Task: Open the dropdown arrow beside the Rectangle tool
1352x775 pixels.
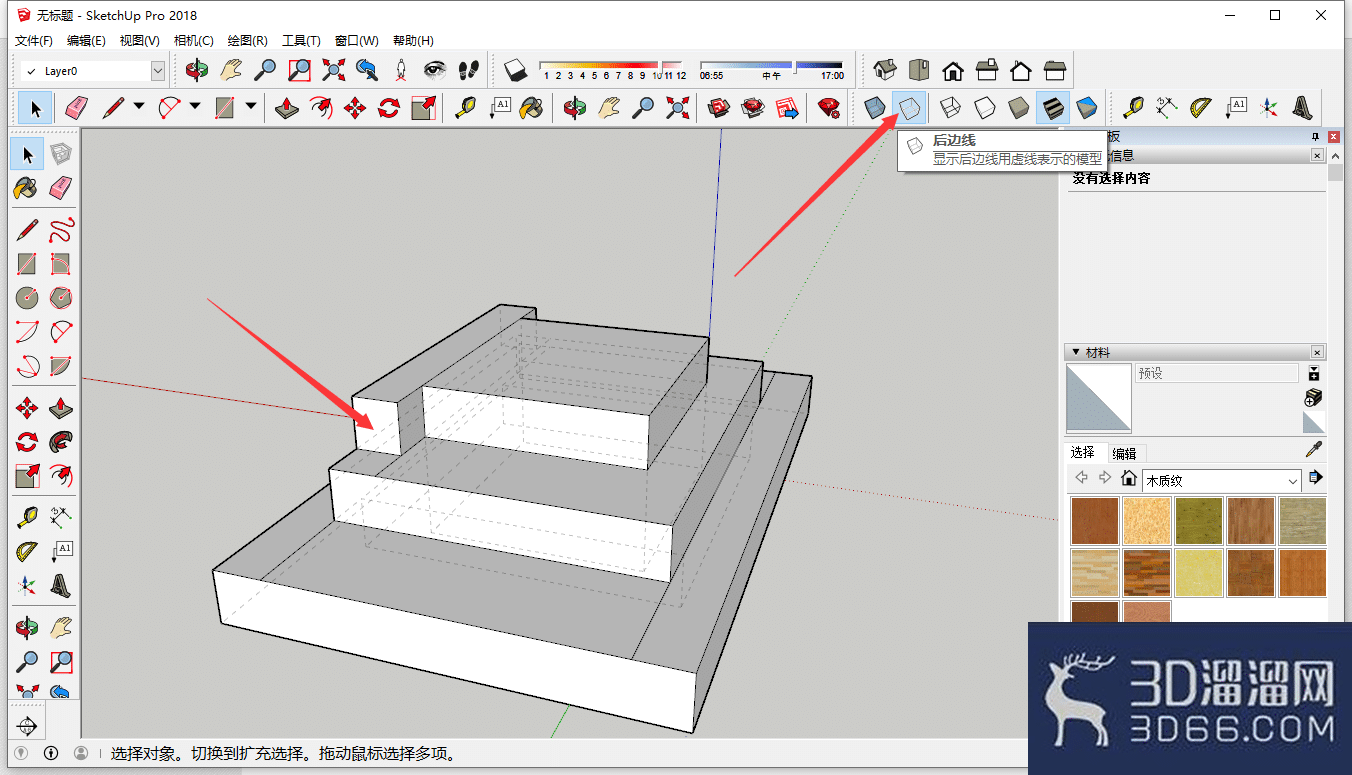Action: (251, 107)
